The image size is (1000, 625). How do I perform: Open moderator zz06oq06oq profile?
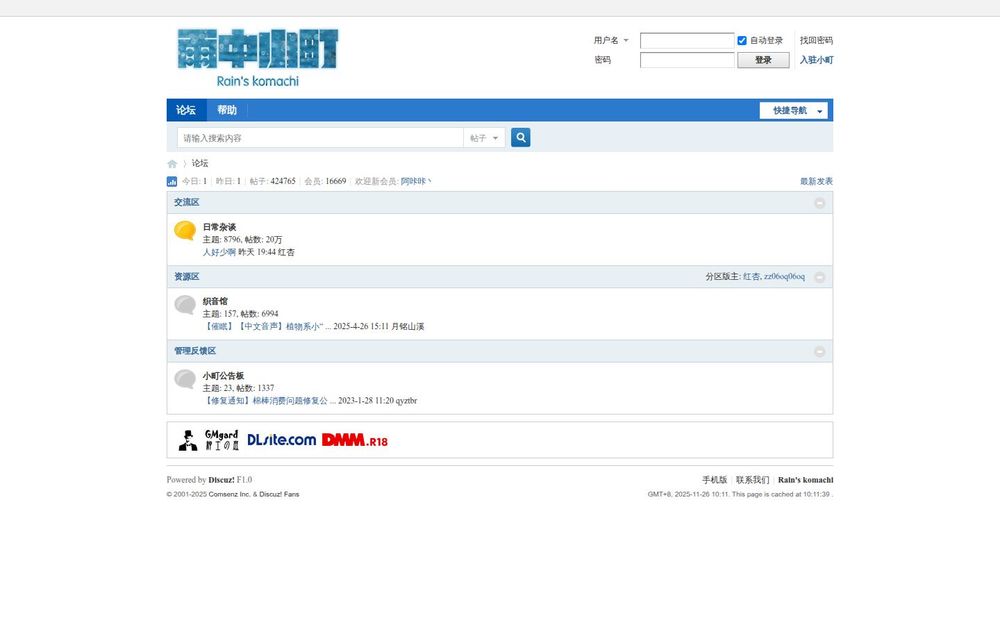[x=784, y=277]
